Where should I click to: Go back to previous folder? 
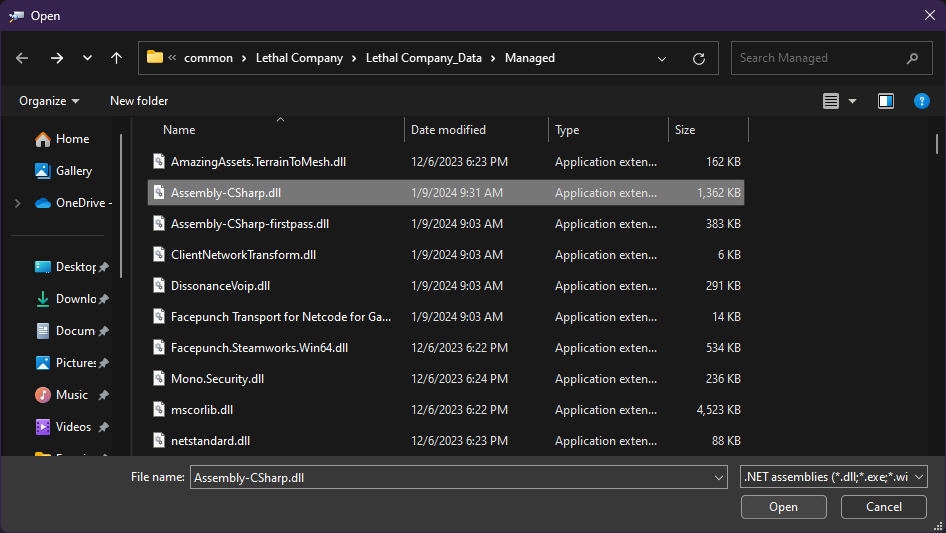22,58
